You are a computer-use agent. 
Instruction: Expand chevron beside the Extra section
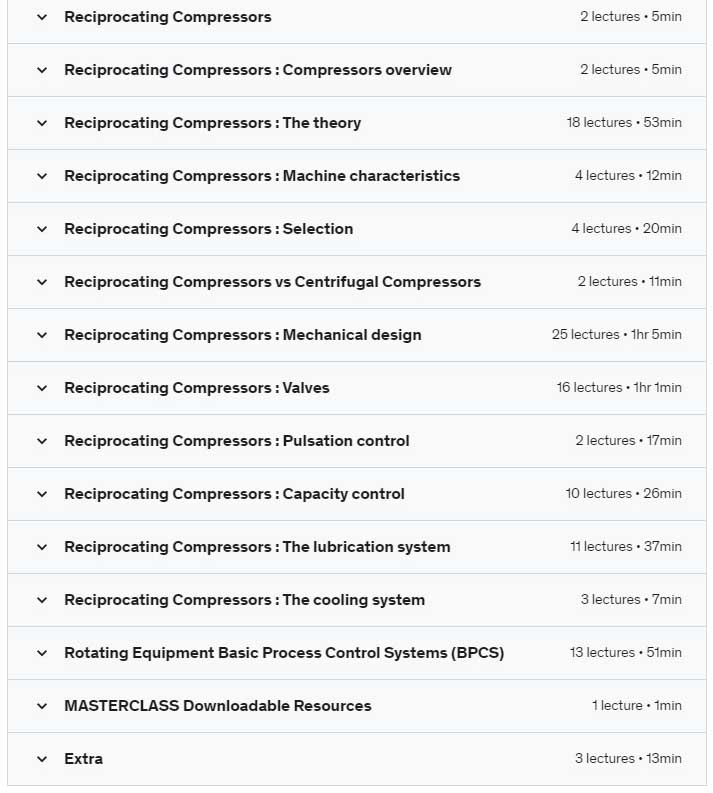(42, 759)
